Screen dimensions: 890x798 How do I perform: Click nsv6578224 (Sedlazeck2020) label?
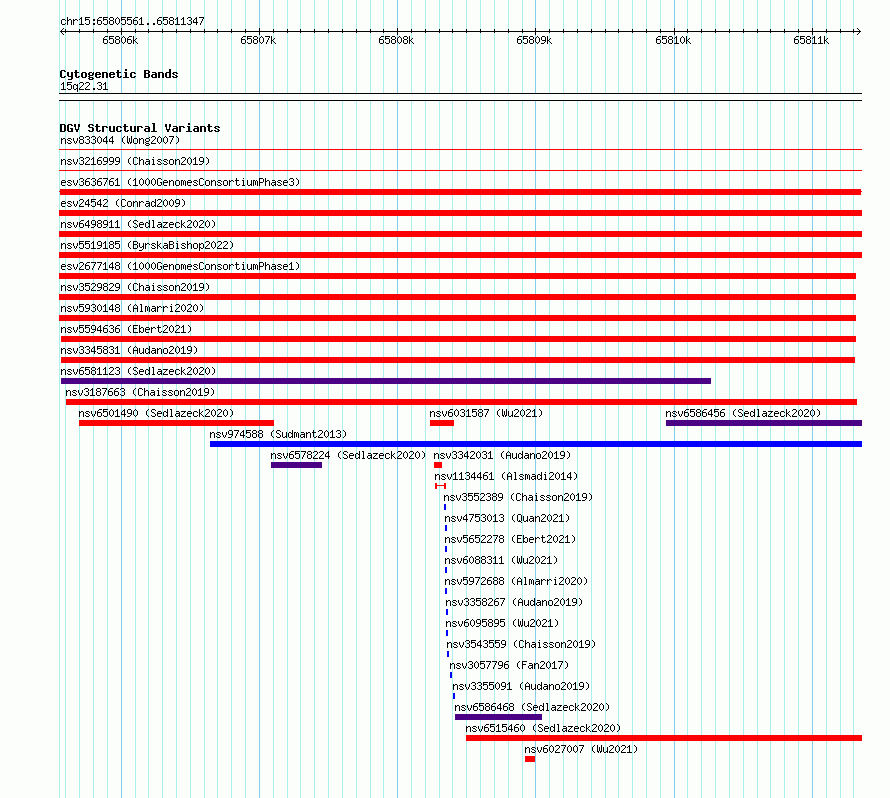coord(348,455)
